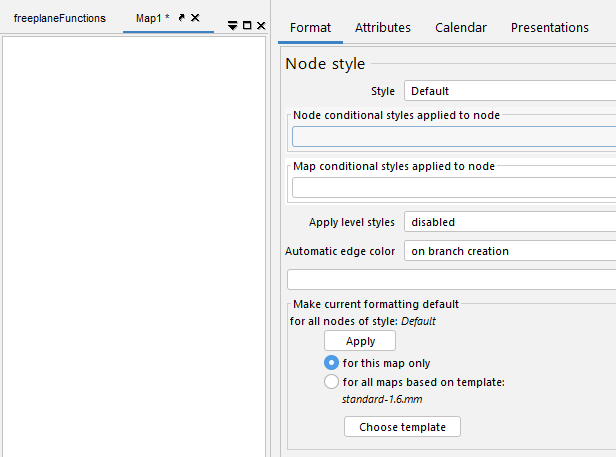Image resolution: width=616 pixels, height=457 pixels.
Task: Click the Map conditional styles field
Action: [454, 188]
